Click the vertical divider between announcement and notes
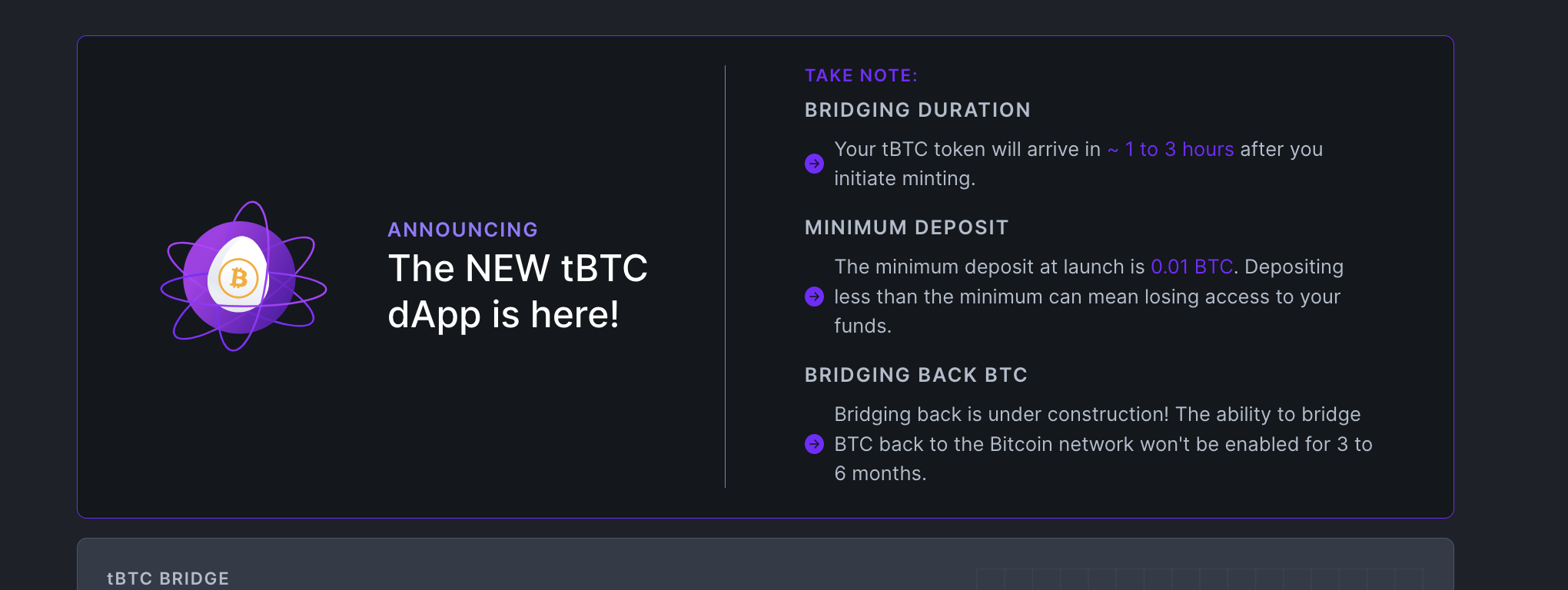The width and height of the screenshot is (1568, 590). tap(726, 277)
